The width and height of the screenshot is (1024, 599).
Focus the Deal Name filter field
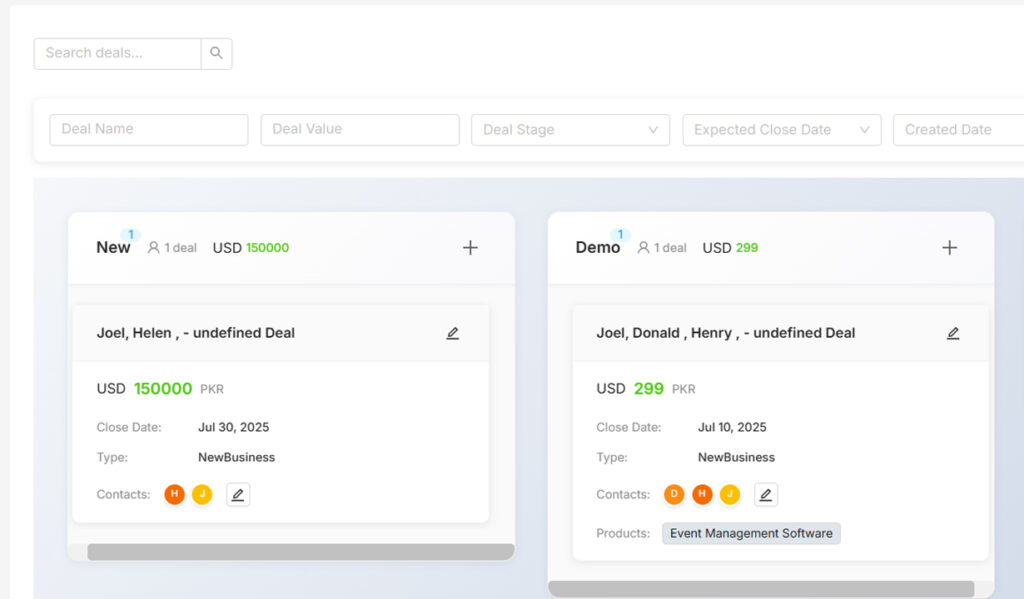pyautogui.click(x=149, y=130)
